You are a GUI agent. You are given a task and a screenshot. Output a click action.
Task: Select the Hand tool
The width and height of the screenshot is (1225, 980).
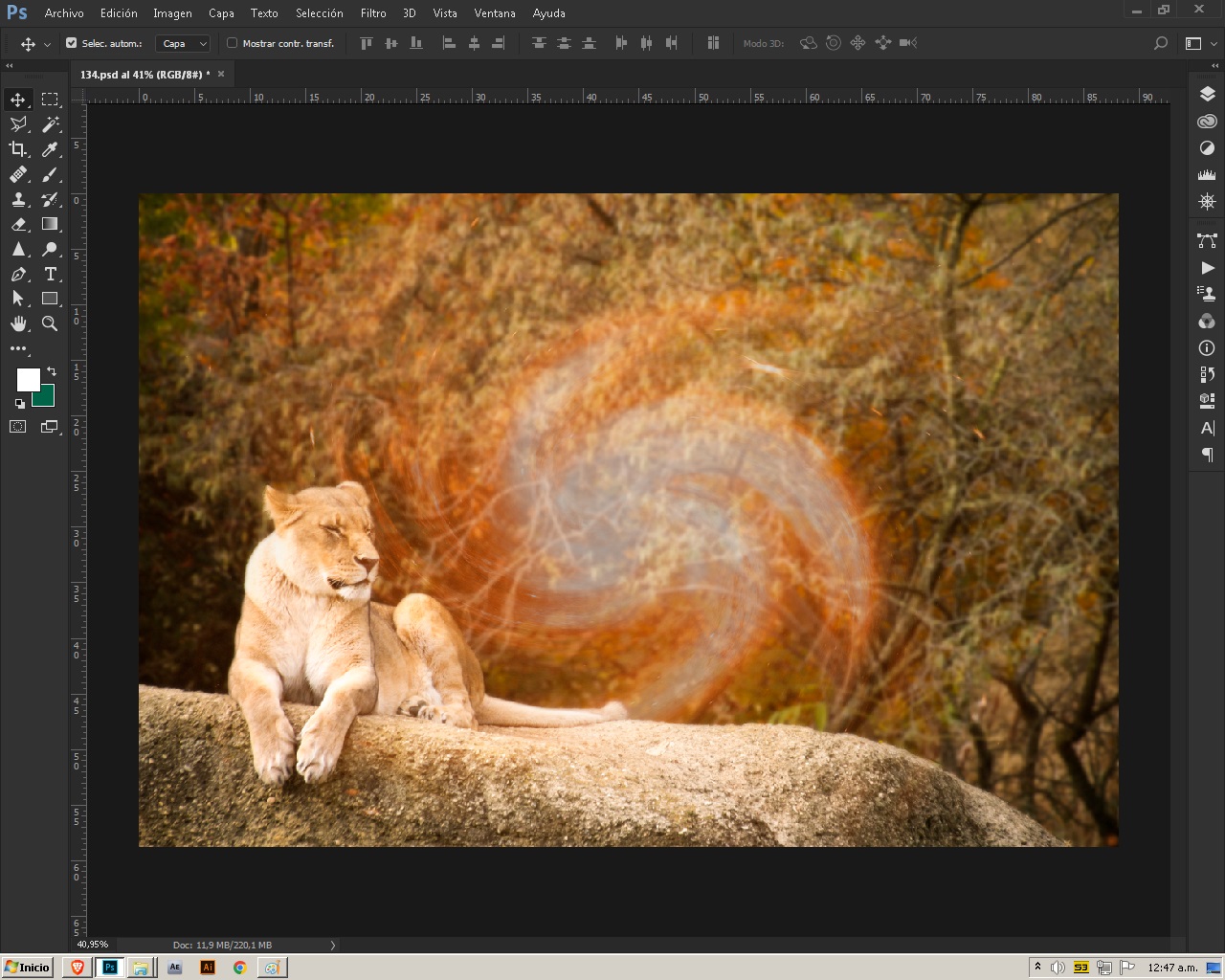(18, 323)
